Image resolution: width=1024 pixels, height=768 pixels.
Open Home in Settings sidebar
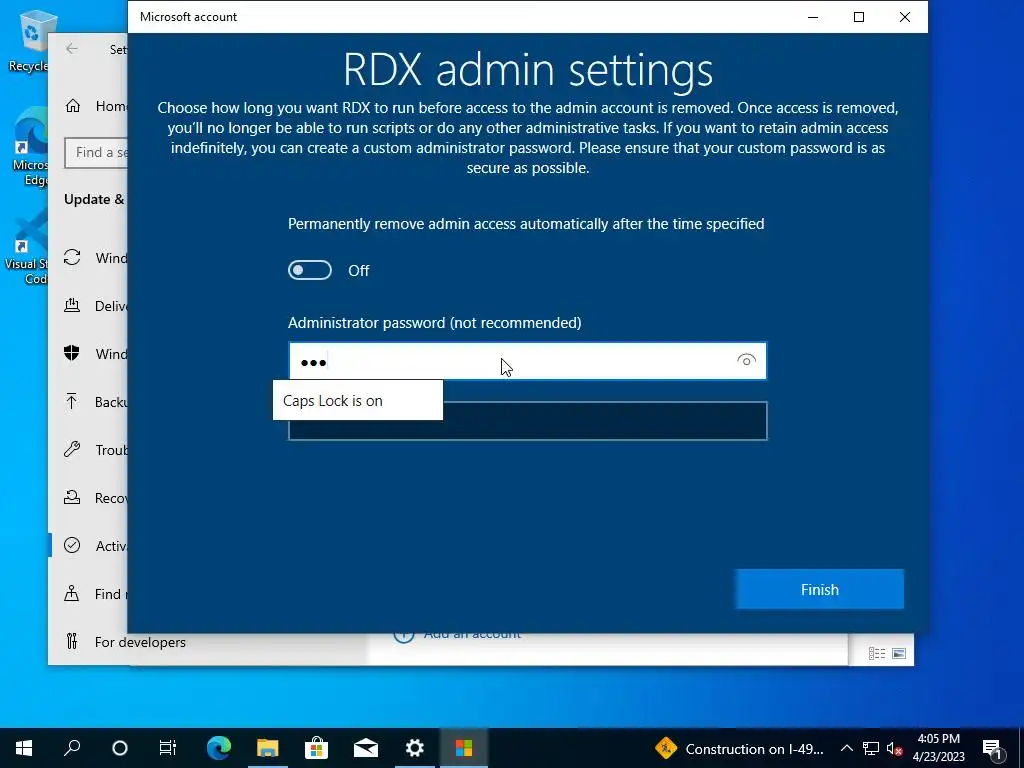(95, 106)
